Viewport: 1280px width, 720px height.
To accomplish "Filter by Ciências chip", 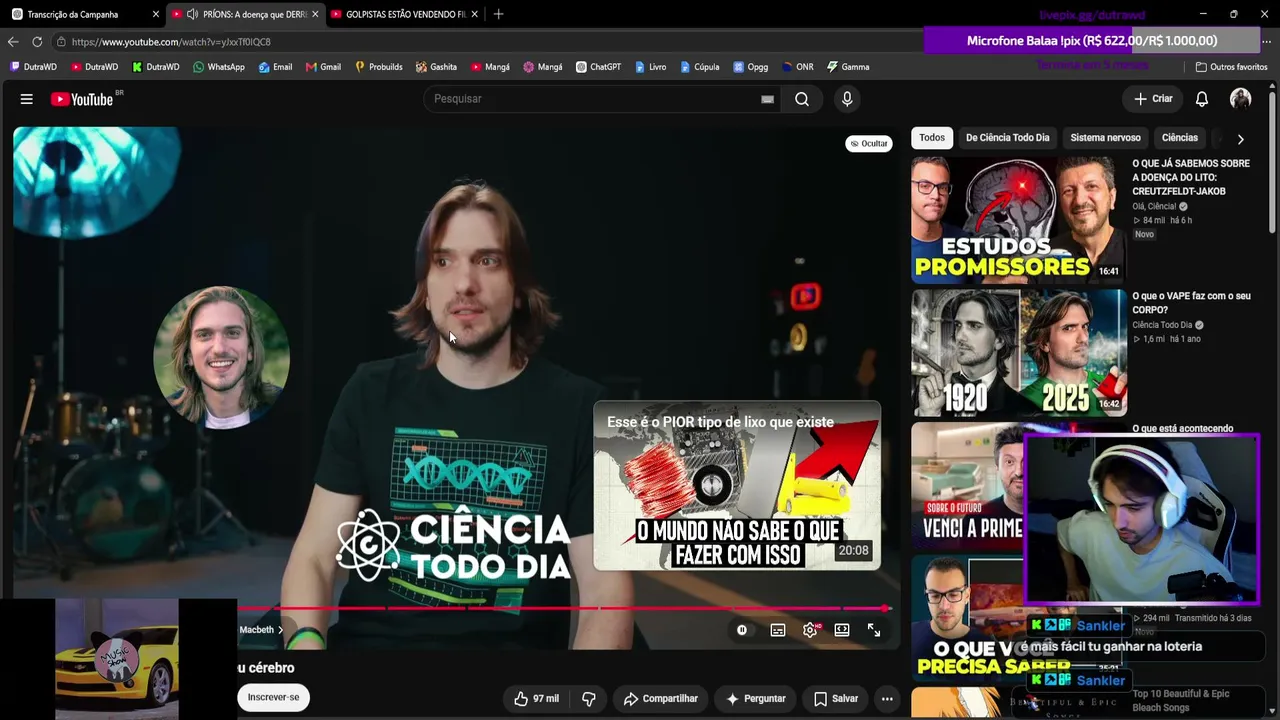I will click(1180, 138).
